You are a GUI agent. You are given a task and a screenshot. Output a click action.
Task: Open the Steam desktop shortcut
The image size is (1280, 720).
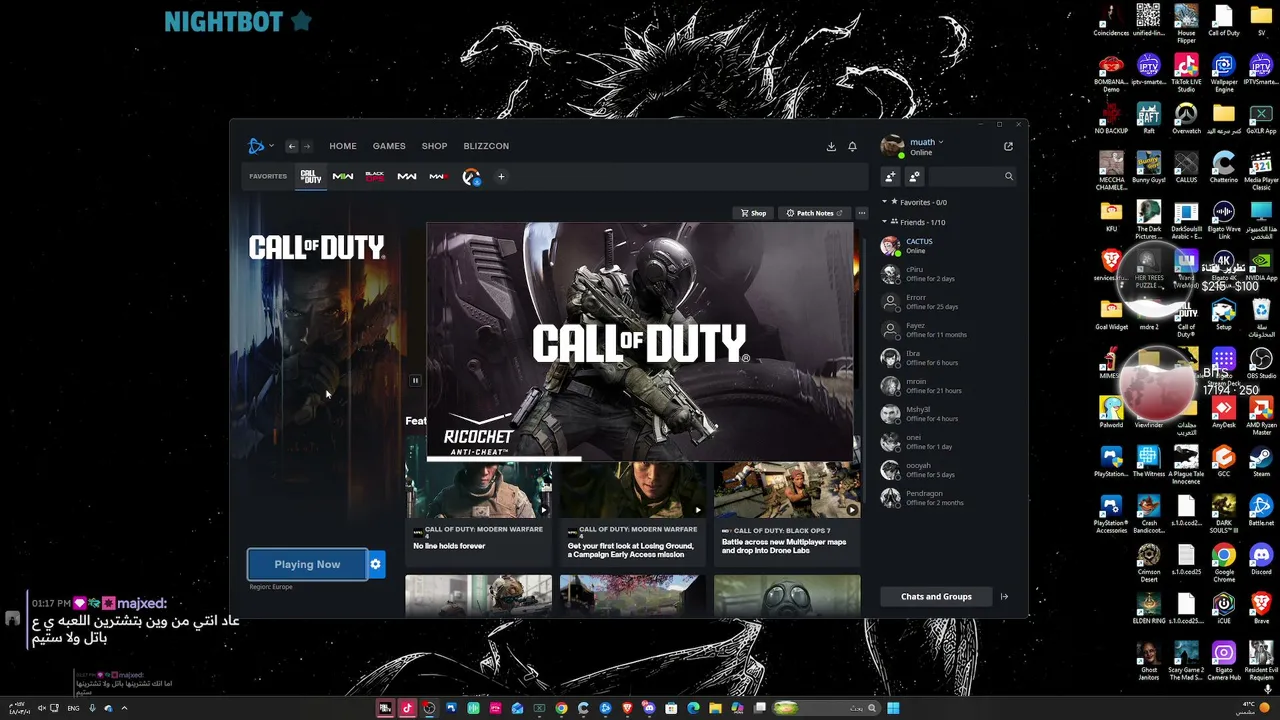point(1261,462)
